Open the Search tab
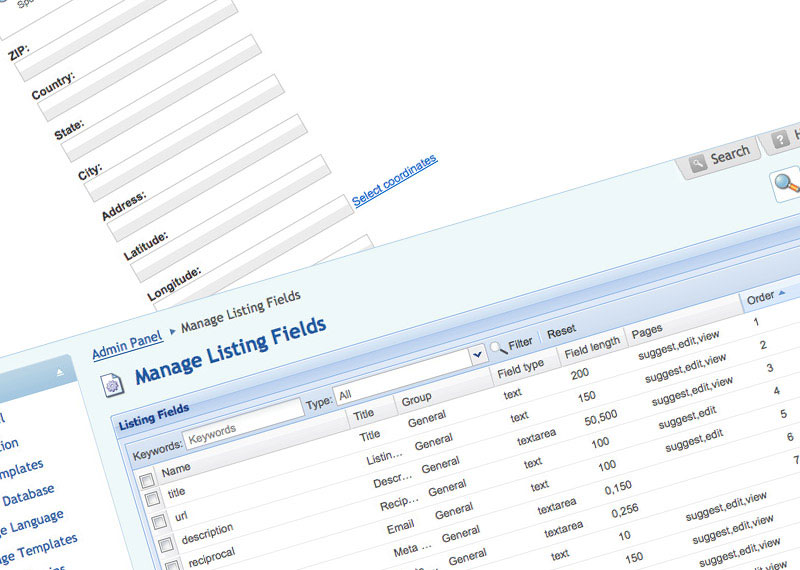 pos(719,158)
